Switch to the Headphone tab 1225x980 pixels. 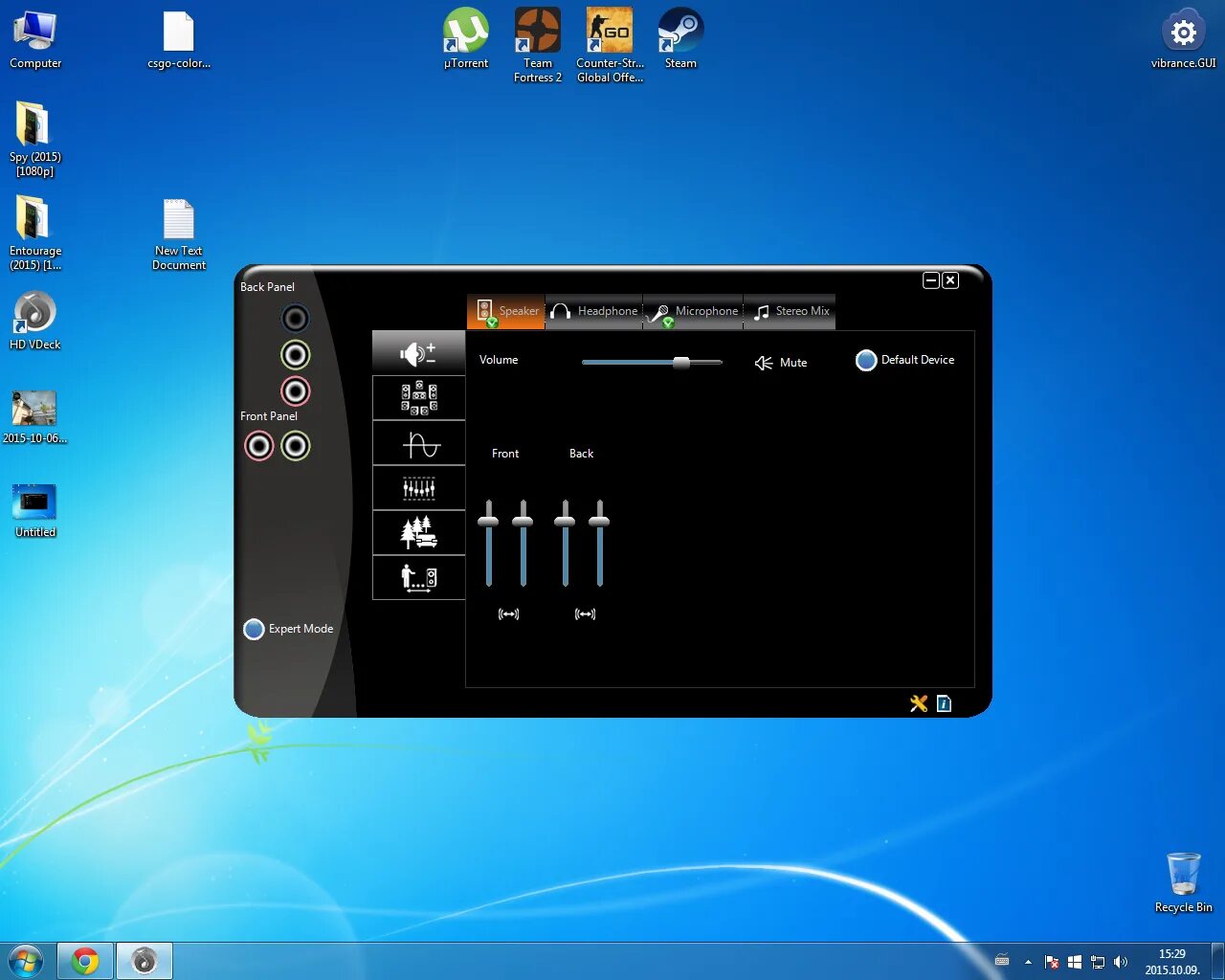(594, 311)
